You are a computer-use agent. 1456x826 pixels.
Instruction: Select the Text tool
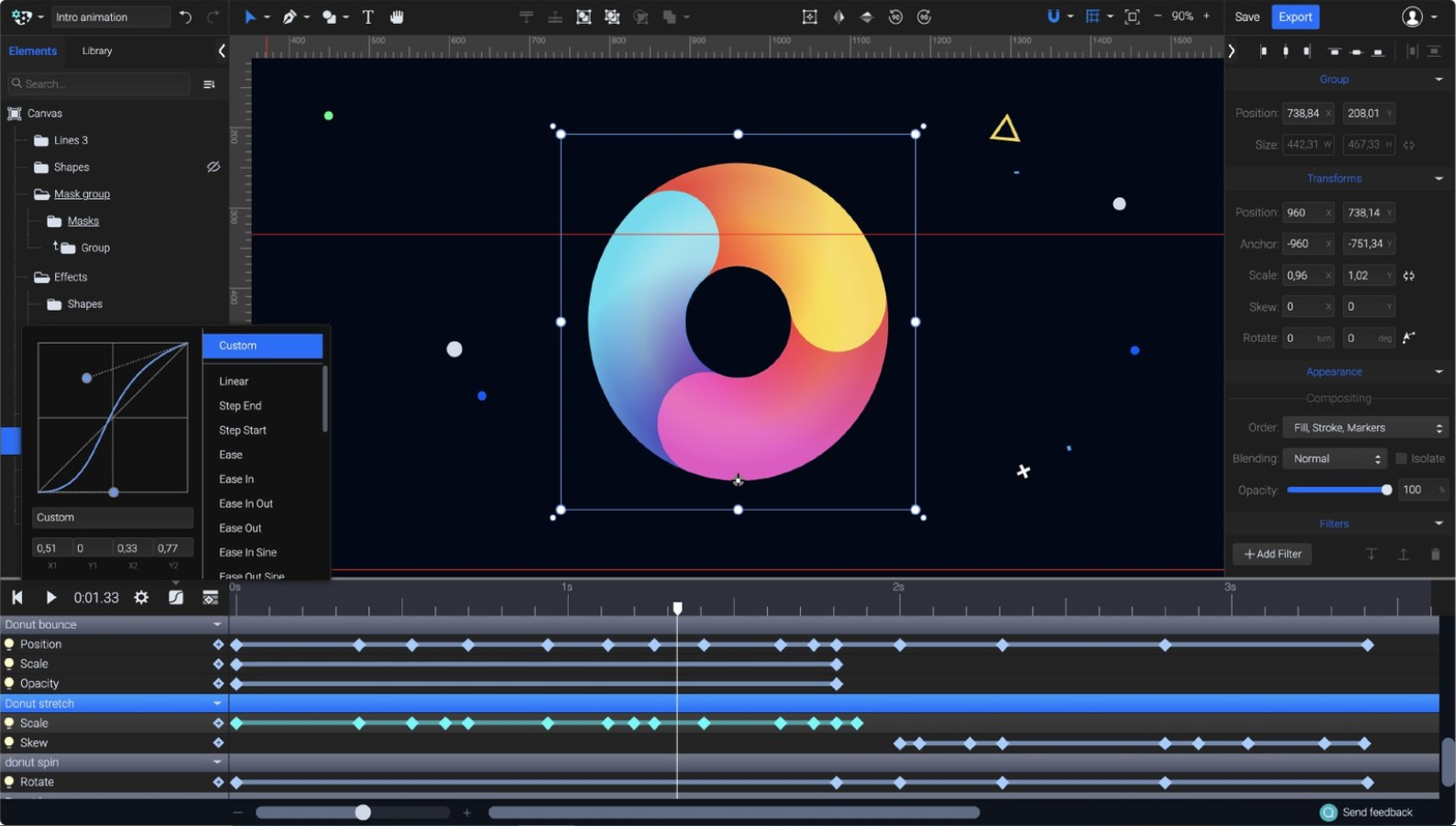[x=368, y=17]
